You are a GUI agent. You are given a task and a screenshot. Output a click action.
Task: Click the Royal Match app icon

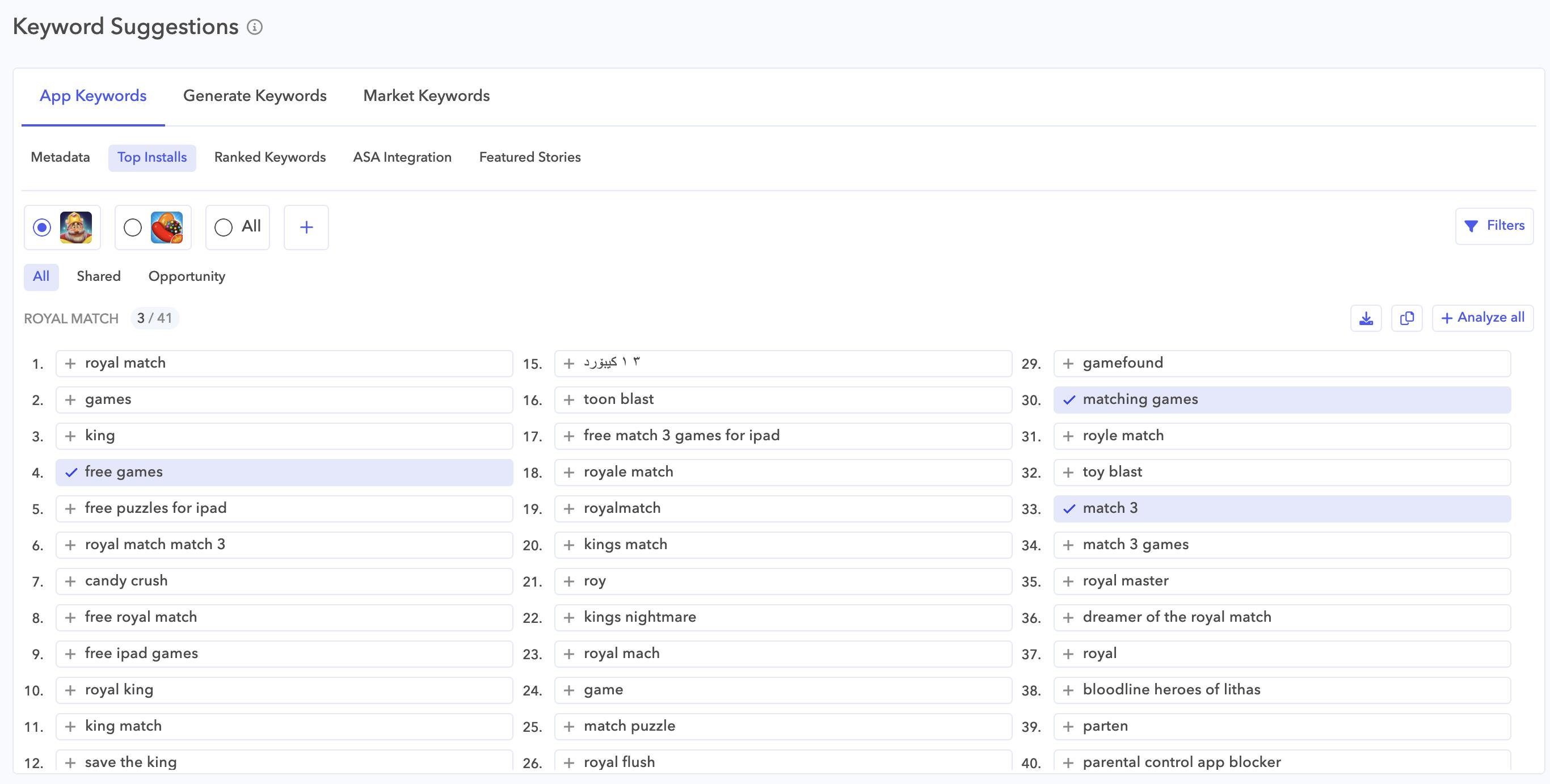[x=76, y=227]
